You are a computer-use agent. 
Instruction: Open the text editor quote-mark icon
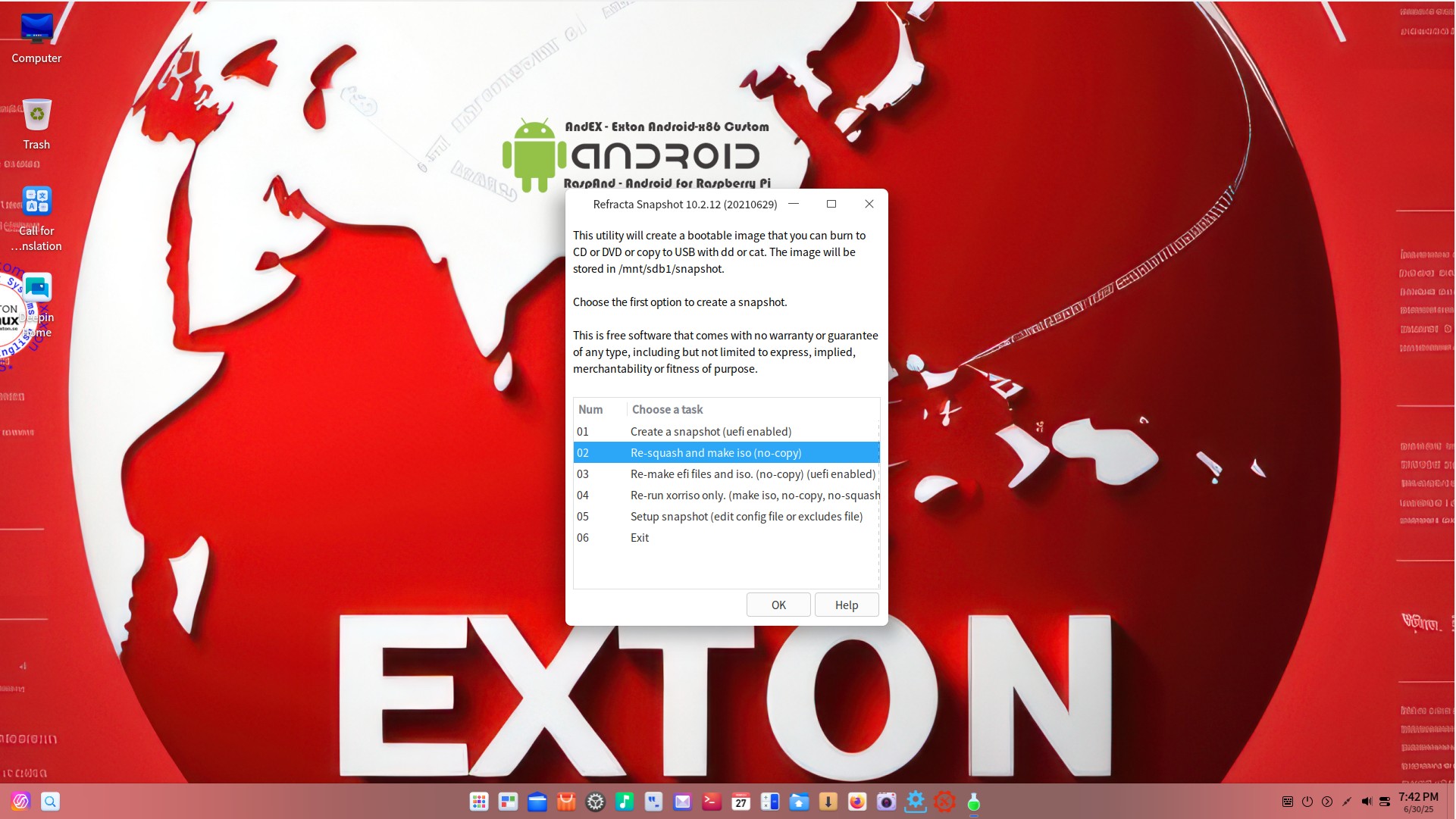653,802
